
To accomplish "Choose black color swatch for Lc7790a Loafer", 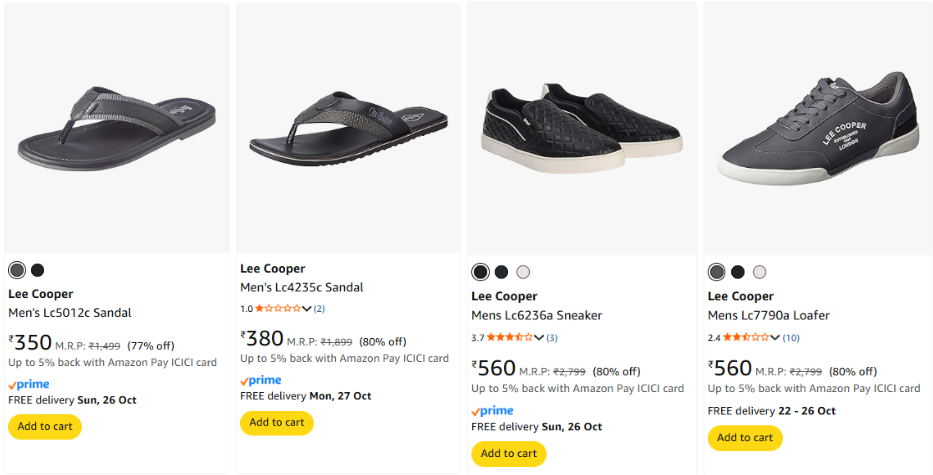I will [738, 272].
